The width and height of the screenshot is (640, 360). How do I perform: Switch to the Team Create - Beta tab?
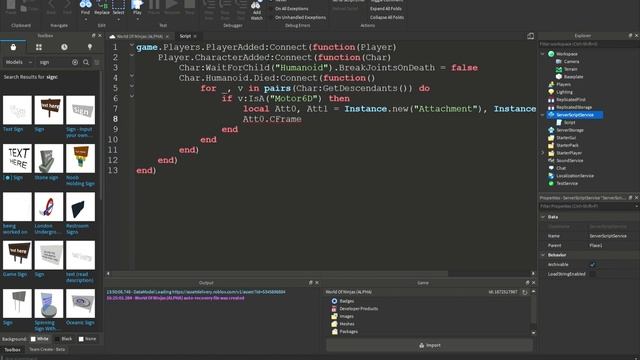pyautogui.click(x=47, y=350)
